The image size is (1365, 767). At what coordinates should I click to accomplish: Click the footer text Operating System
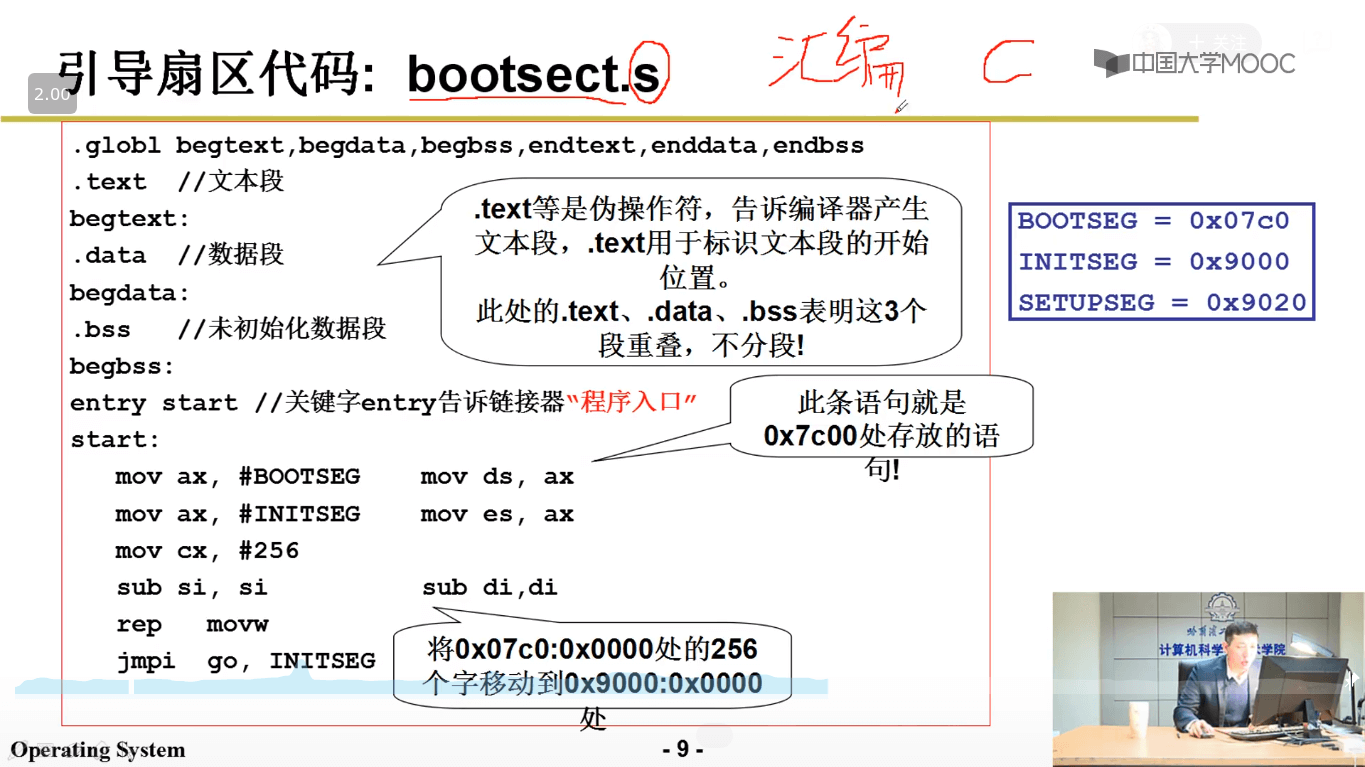point(98,750)
